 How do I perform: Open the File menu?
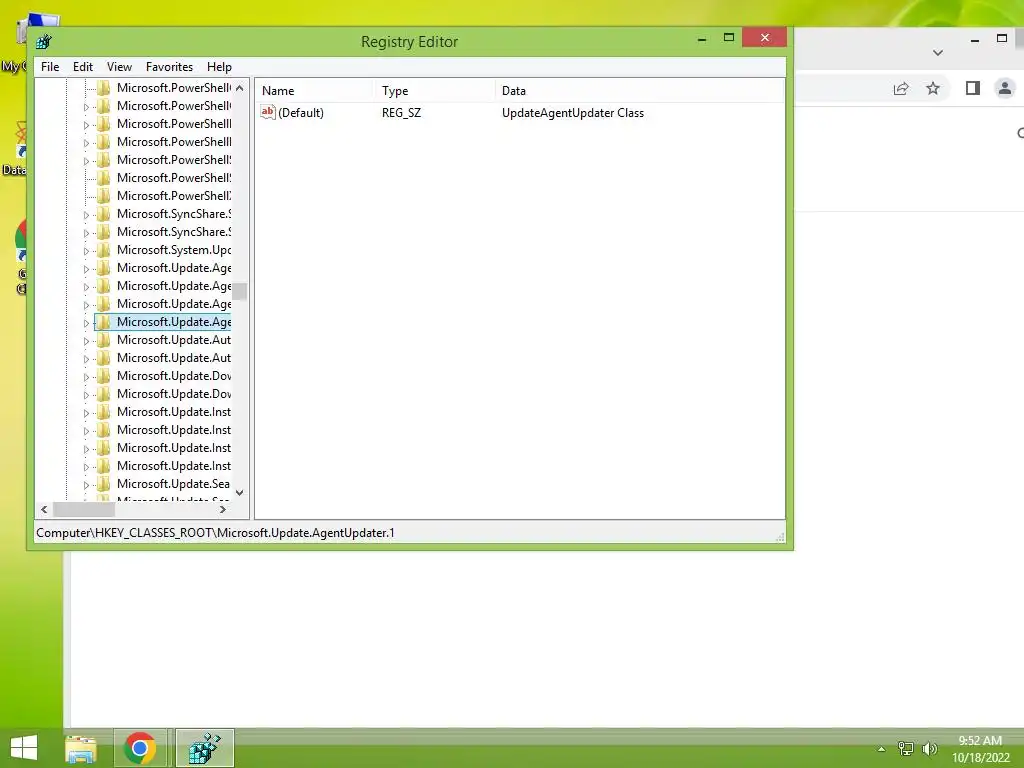50,67
